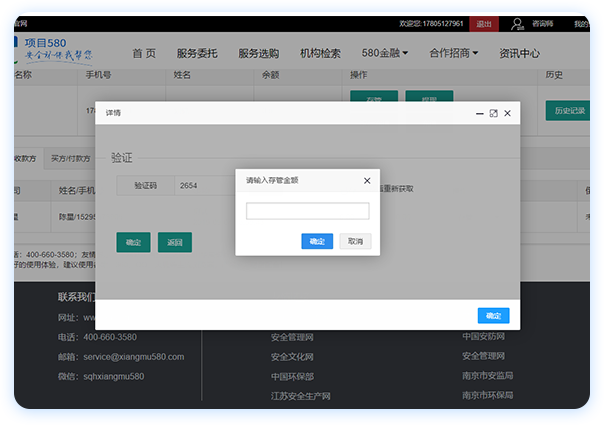Image resolution: width=604 pixels, height=425 pixels.
Task: Click the 咨询师 user avatar icon
Action: click(x=517, y=23)
